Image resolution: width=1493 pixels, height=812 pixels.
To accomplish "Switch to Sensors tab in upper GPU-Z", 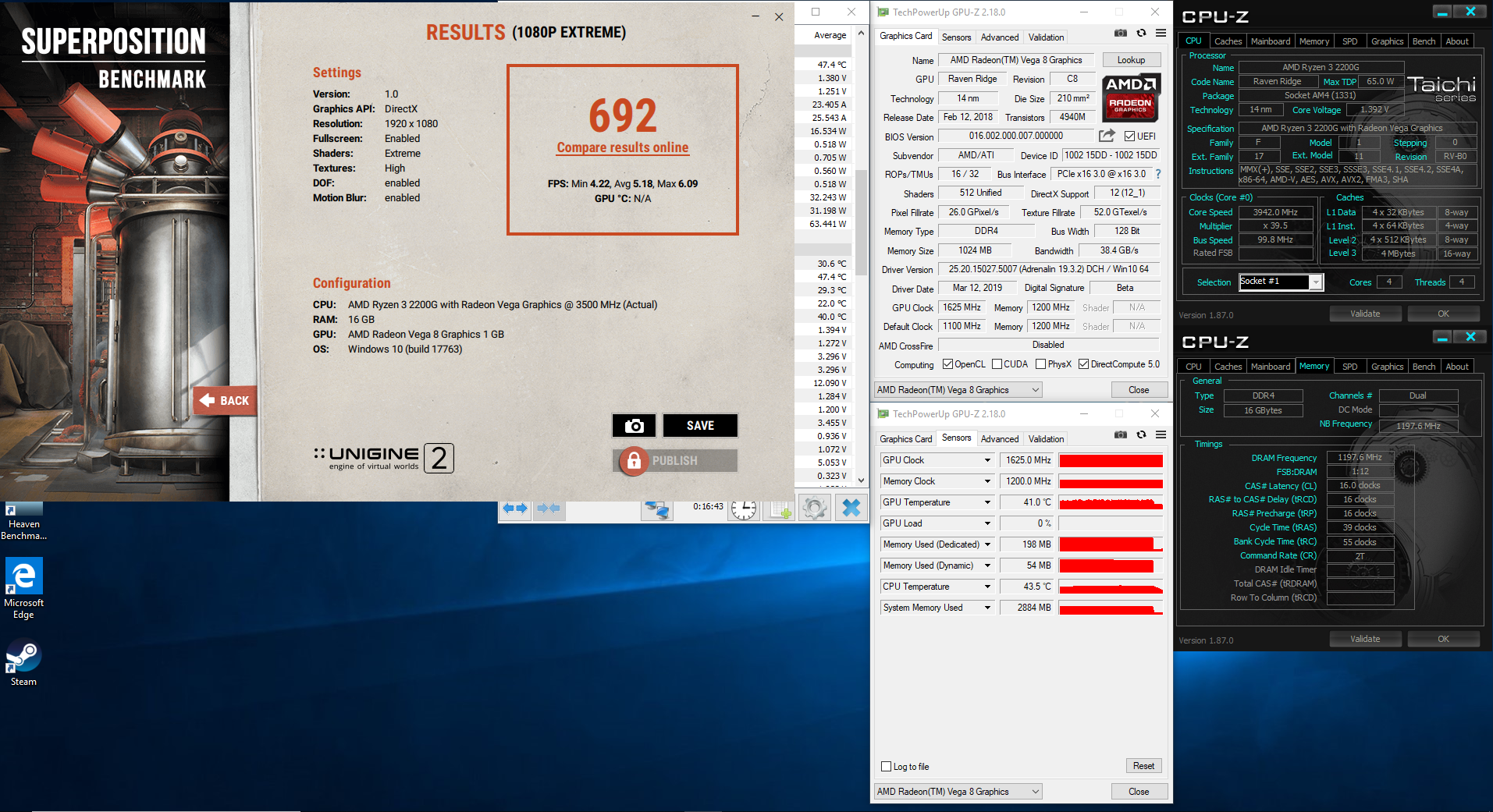I will pyautogui.click(x=956, y=37).
